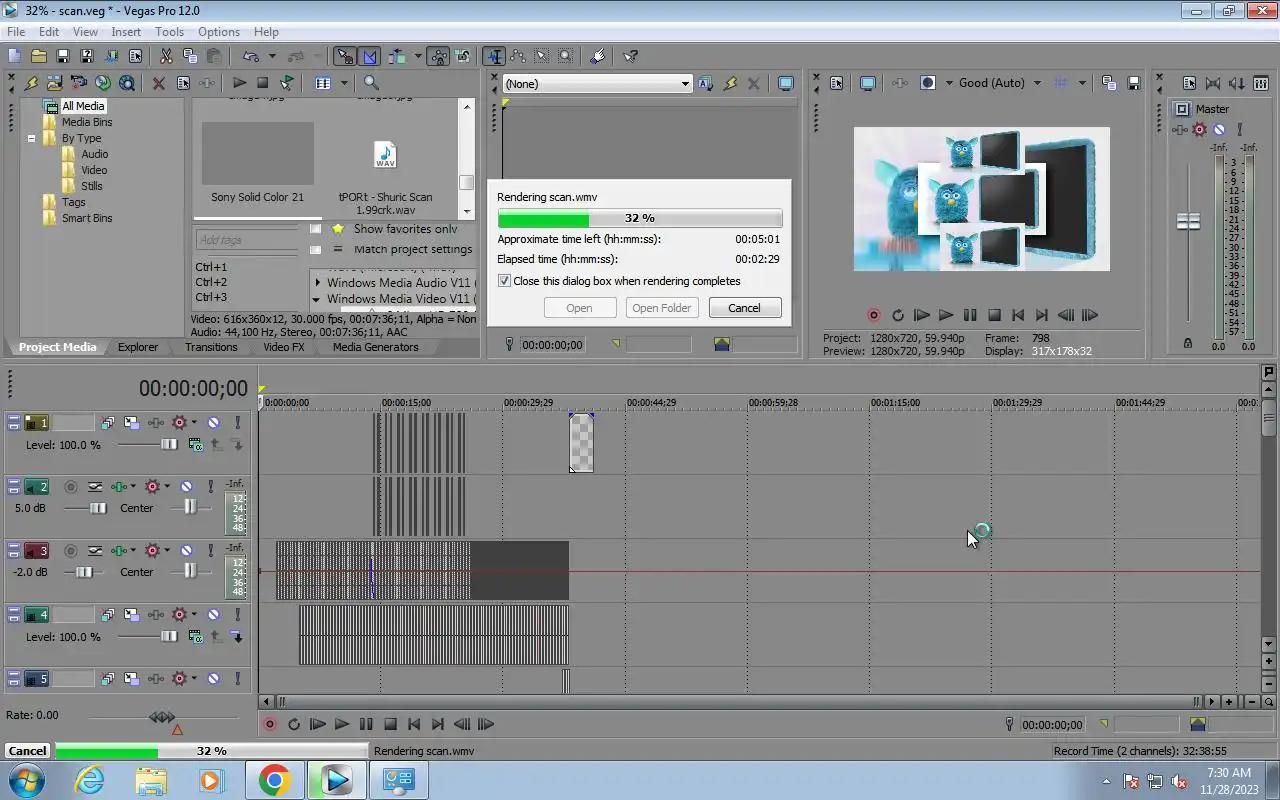Open Track Motion on video track 1

[x=131, y=423]
